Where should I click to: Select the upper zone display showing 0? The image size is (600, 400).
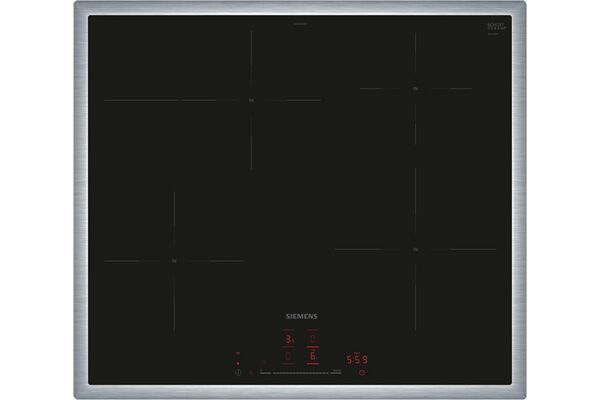pos(313,339)
